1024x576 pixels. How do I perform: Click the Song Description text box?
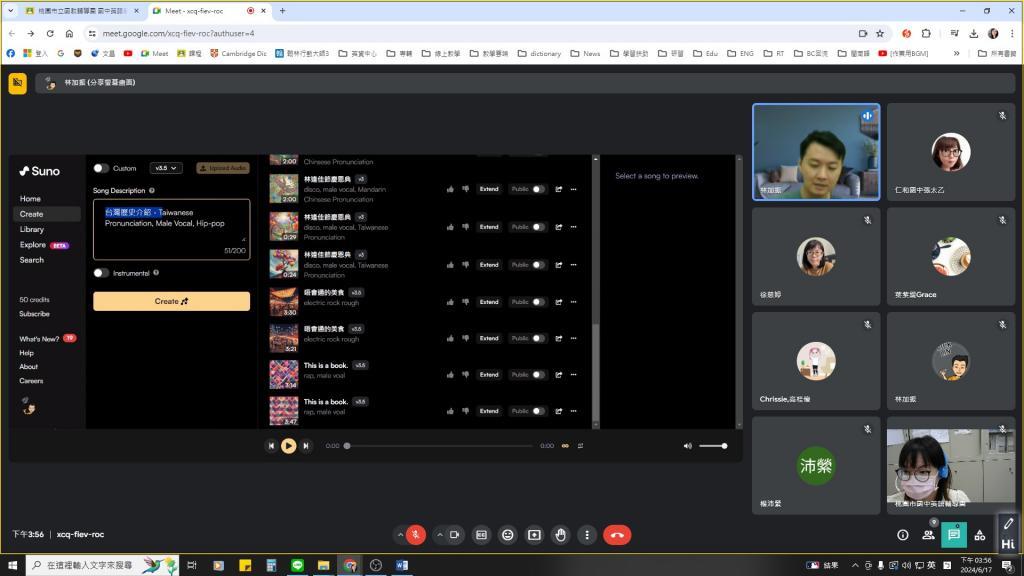point(171,230)
